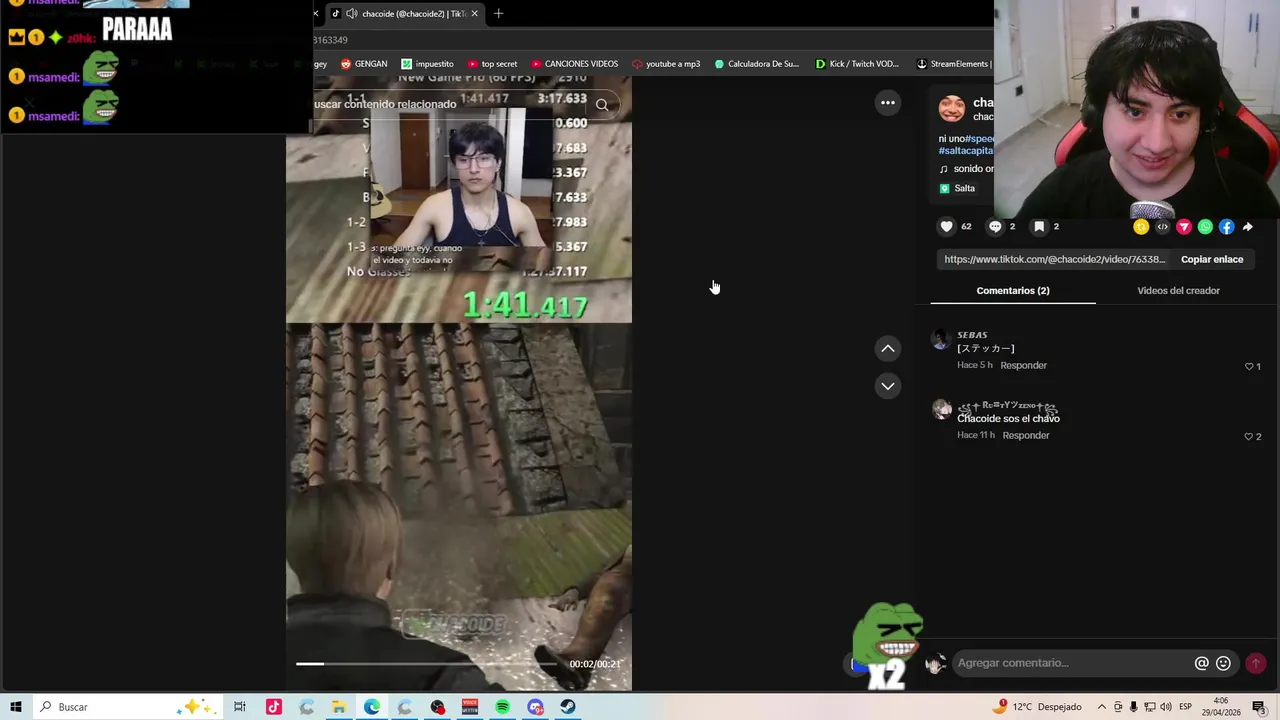Switch to Videos del creador tab
Viewport: 1280px width, 720px height.
(x=1178, y=290)
